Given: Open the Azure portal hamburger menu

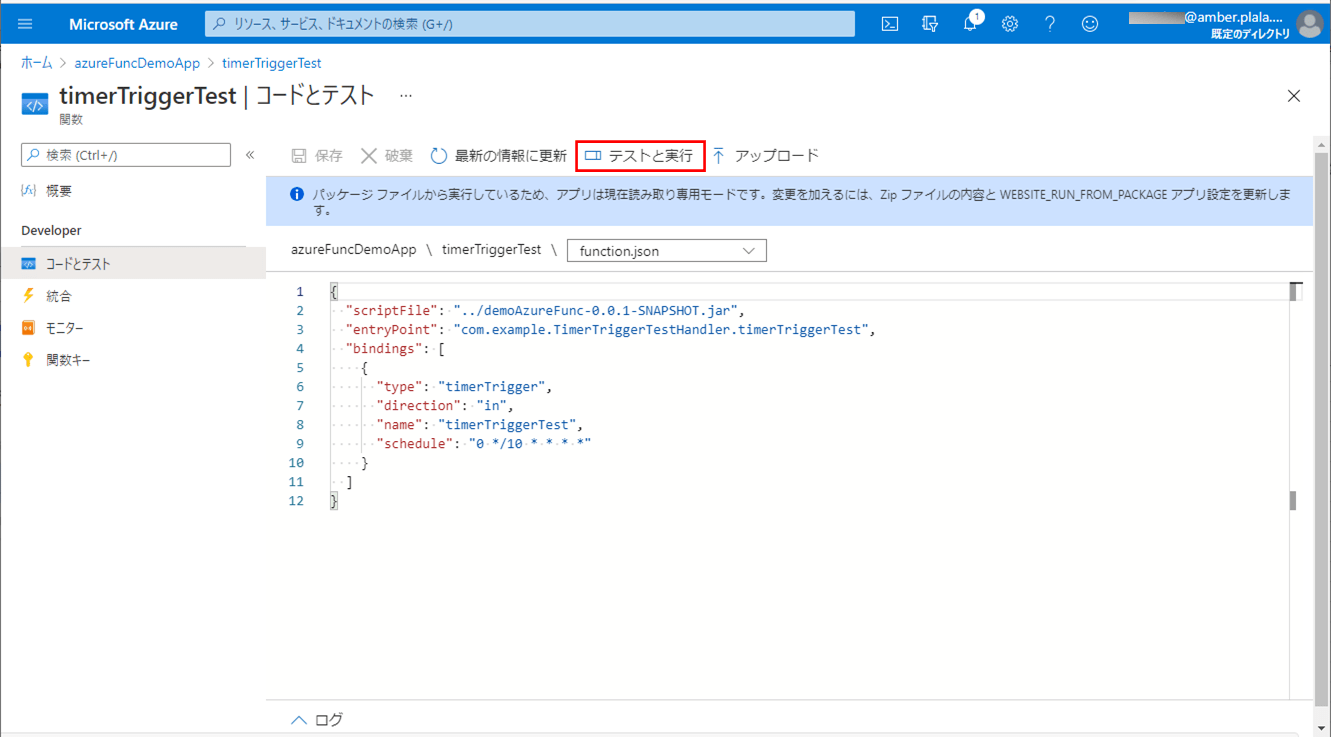Looking at the screenshot, I should click(25, 24).
